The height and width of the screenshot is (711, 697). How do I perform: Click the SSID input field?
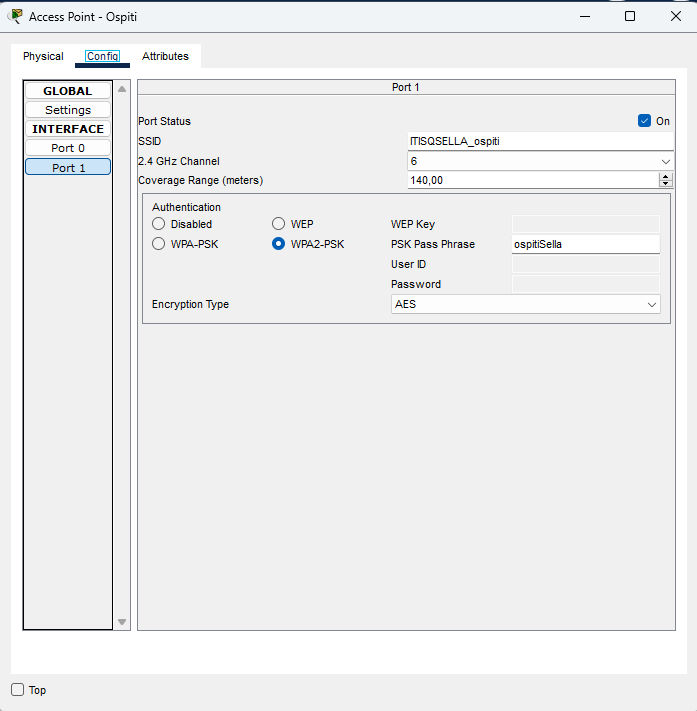click(x=540, y=141)
